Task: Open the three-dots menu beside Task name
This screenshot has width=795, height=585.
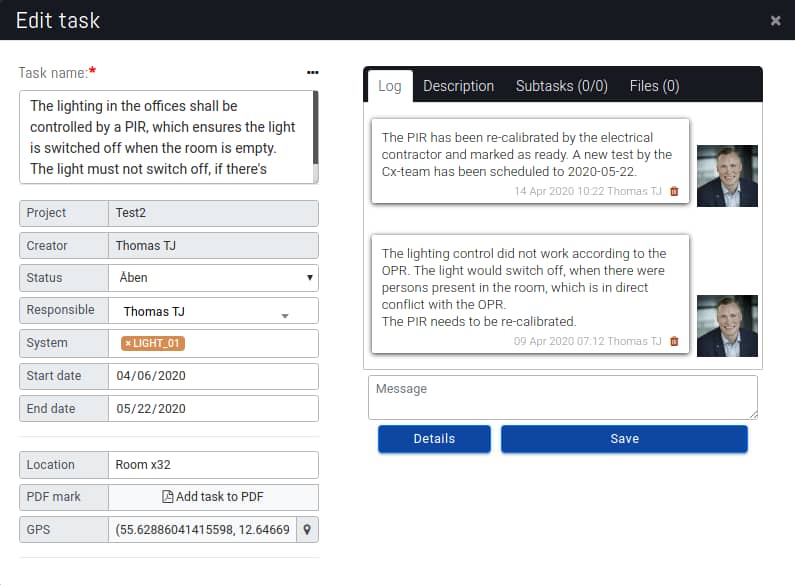Action: coord(313,72)
